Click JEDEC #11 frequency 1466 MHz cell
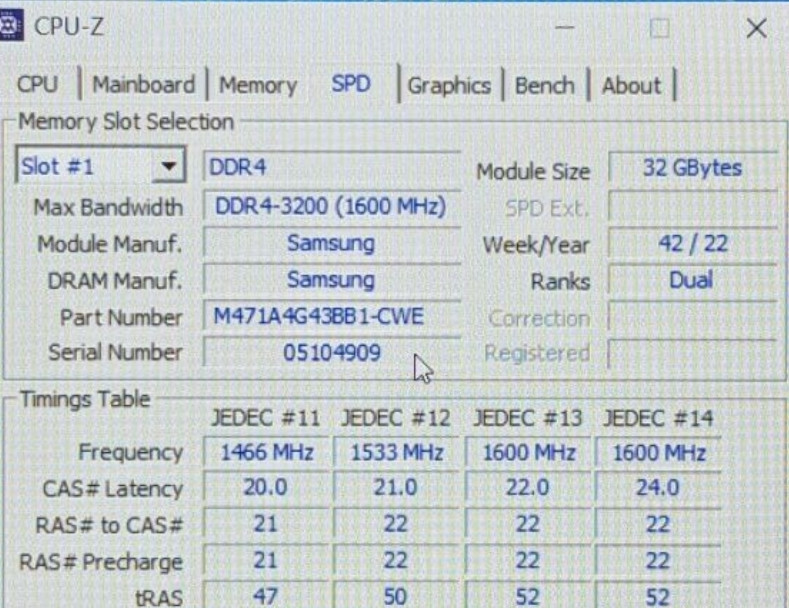The height and width of the screenshot is (608, 789). 265,453
